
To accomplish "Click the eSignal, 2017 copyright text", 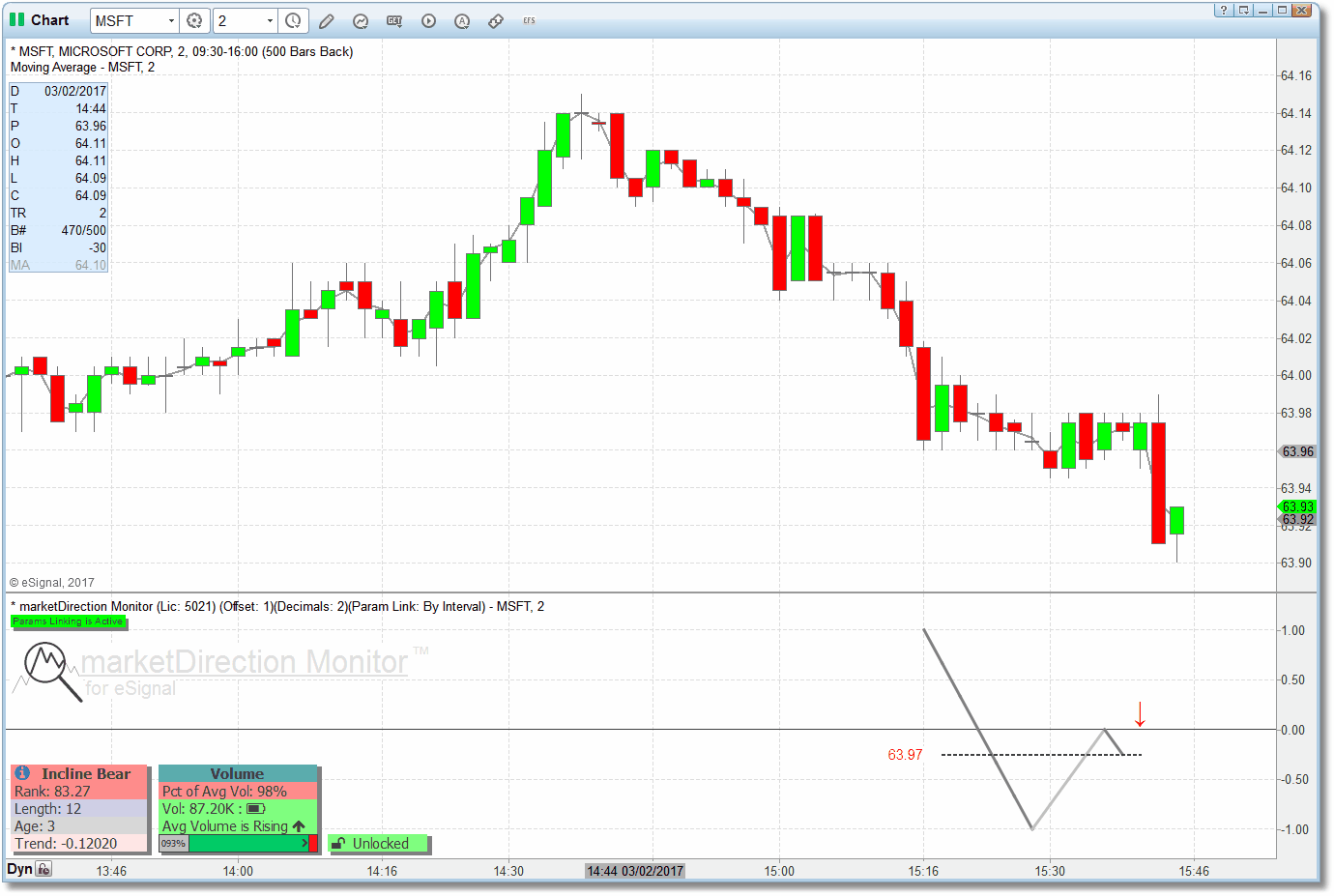I will coord(52,583).
